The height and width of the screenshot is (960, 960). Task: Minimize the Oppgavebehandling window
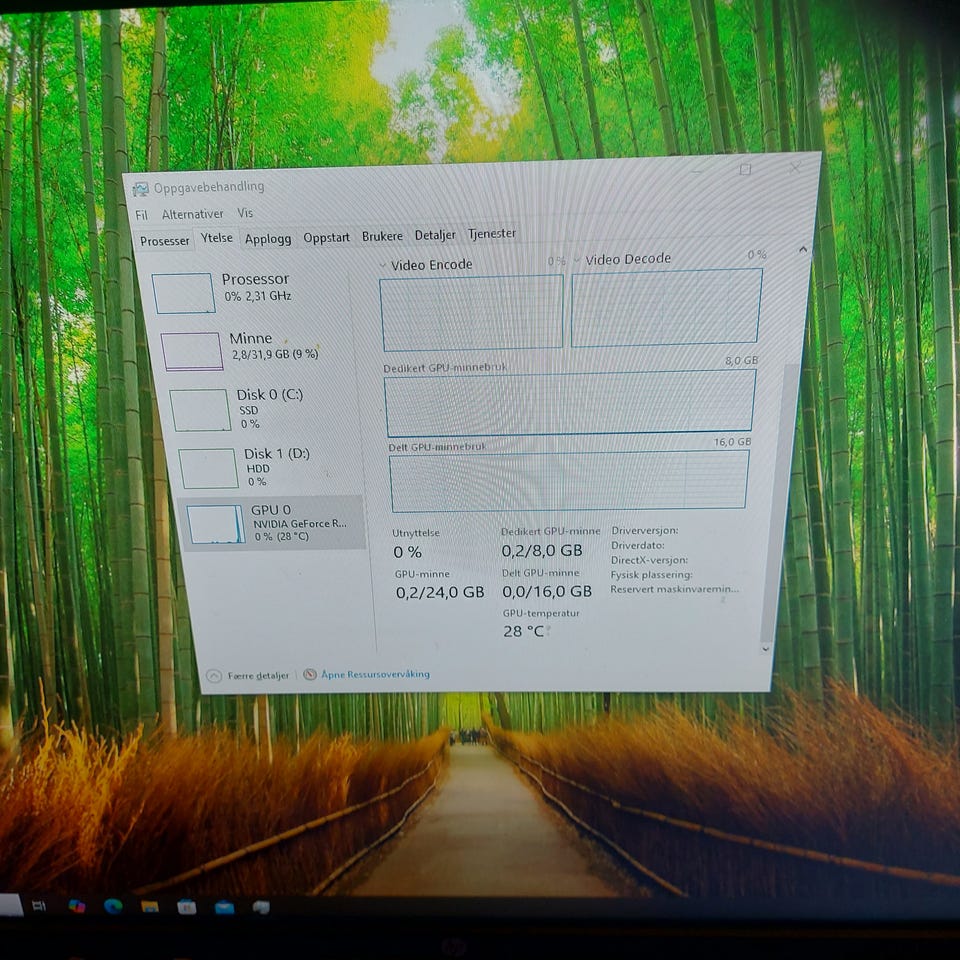[x=697, y=172]
